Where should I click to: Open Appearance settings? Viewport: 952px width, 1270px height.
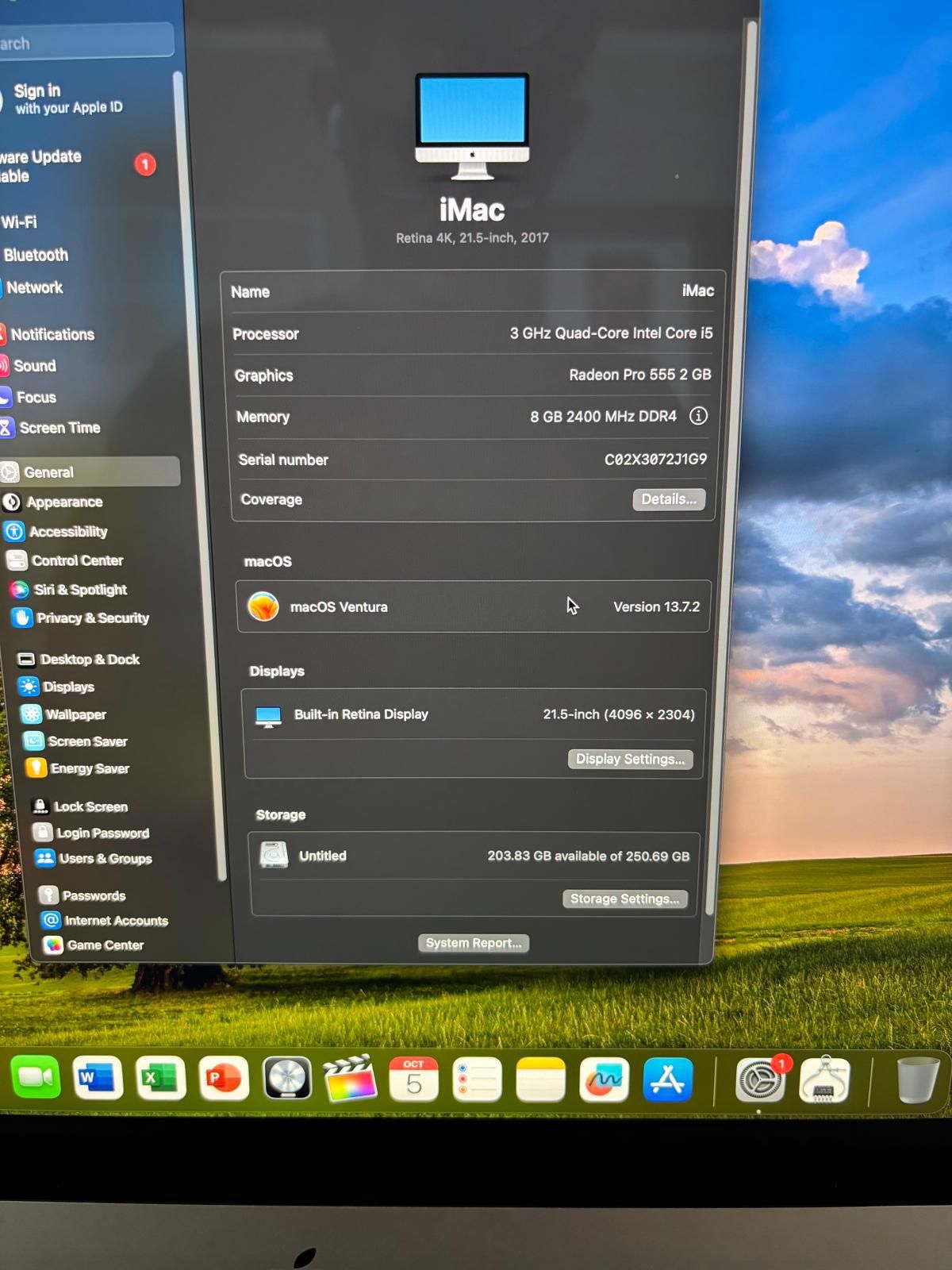click(53, 502)
